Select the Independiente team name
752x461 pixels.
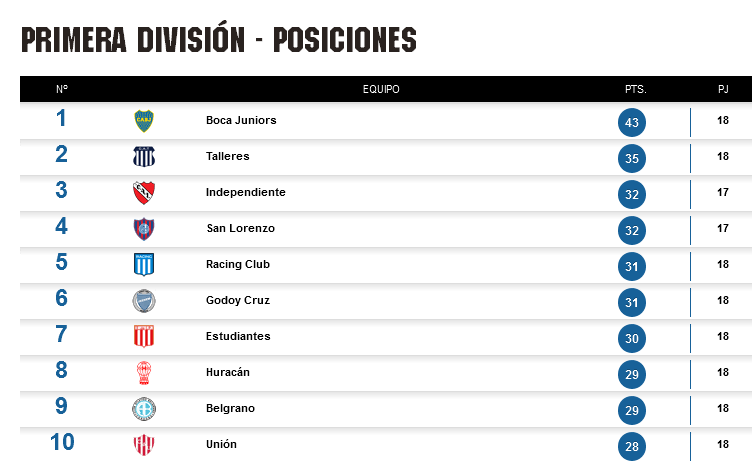(x=246, y=192)
